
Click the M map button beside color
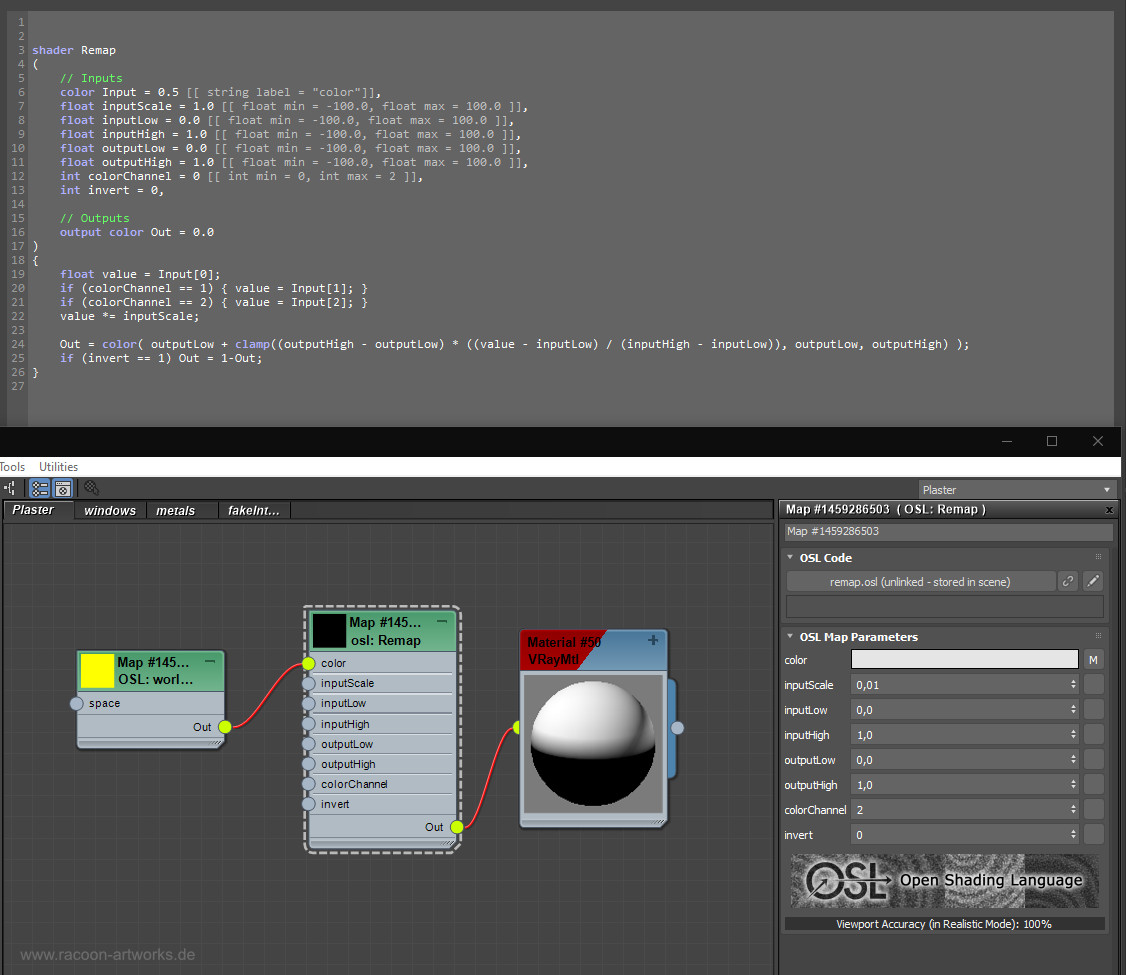pyautogui.click(x=1094, y=659)
